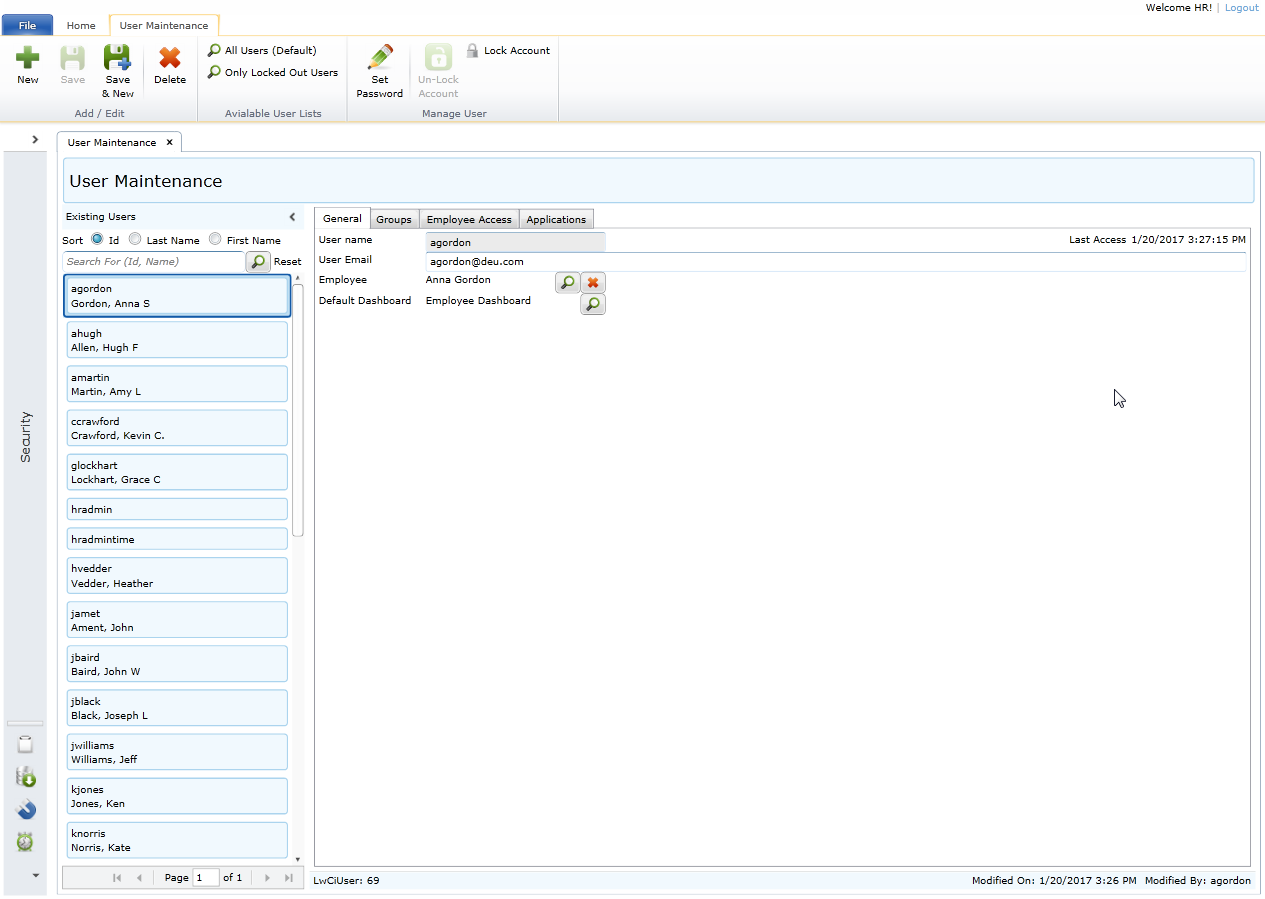The width and height of the screenshot is (1265, 899).
Task: Select user jwilliams Williams, Jeff
Action: [178, 752]
